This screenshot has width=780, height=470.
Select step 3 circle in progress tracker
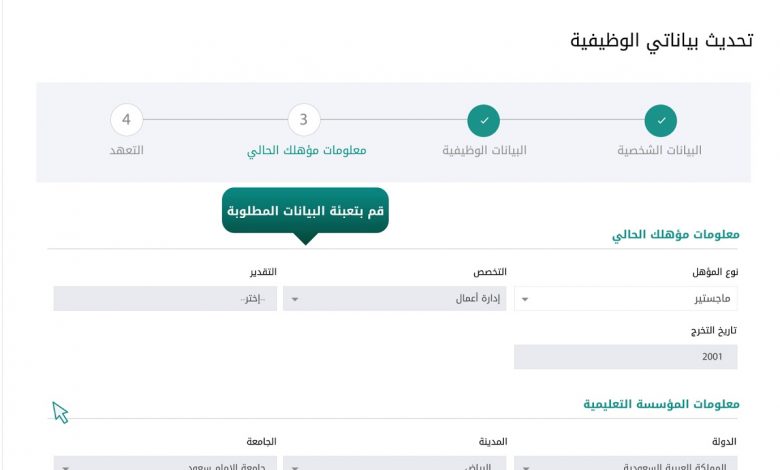(304, 120)
